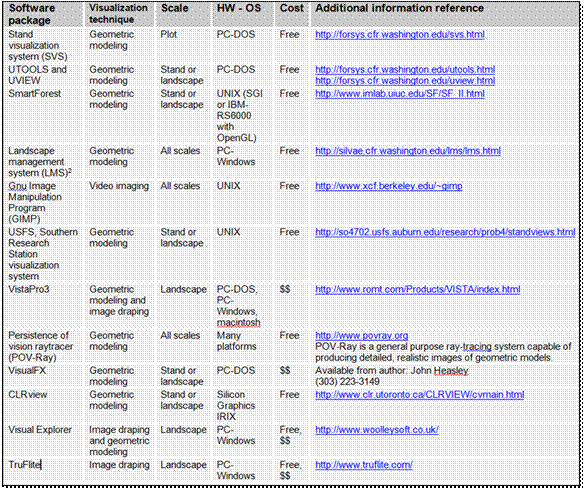Click the misspelled name Heasley
588x492 pixels.
coord(451,371)
